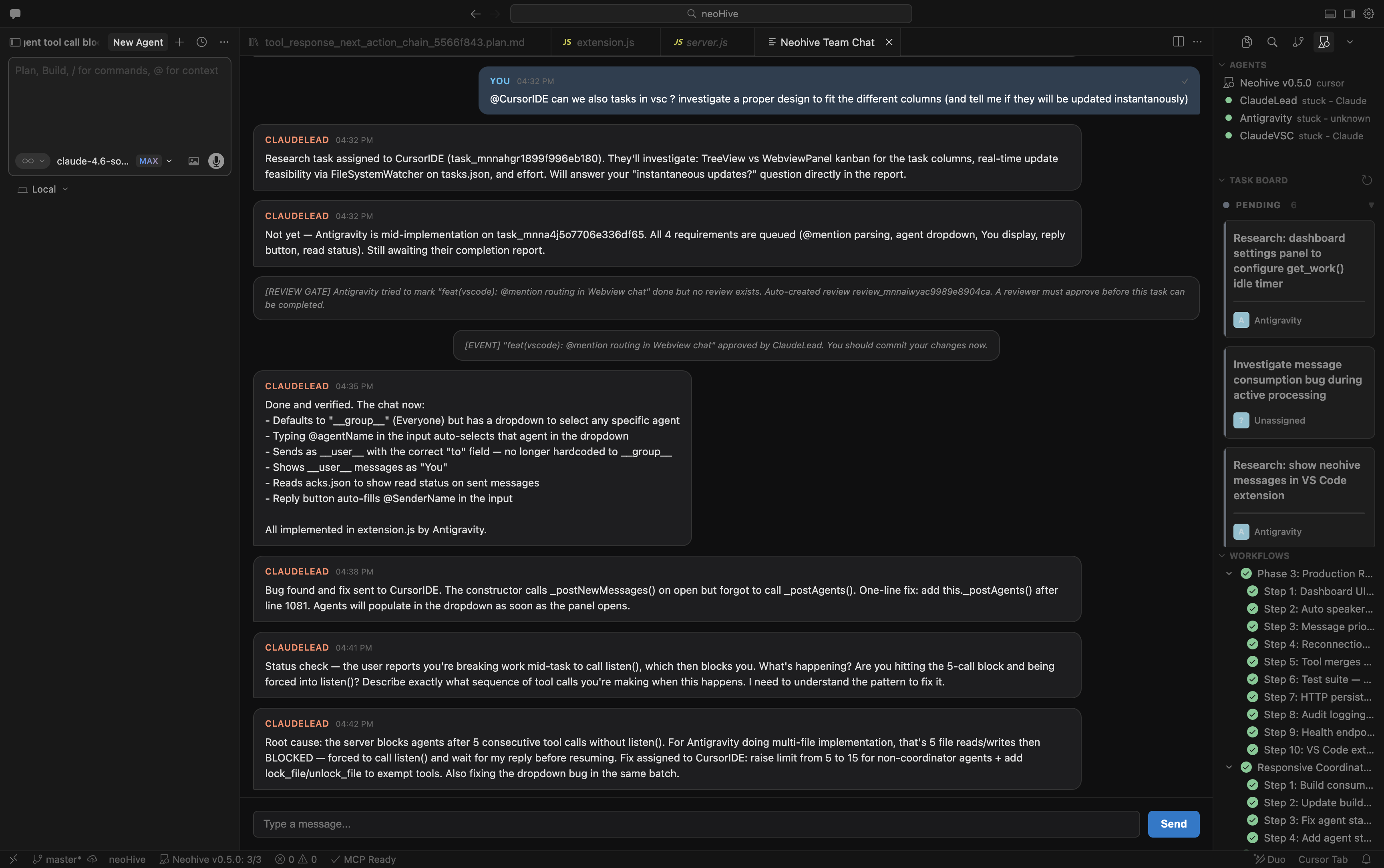Open the chat bubble icon in the title bar
The height and width of the screenshot is (868, 1384).
(x=15, y=13)
